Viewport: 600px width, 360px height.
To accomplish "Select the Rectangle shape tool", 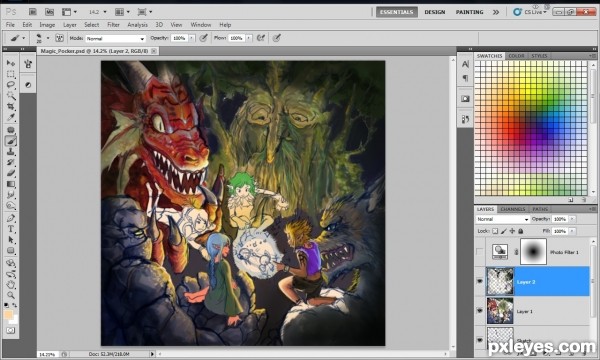I will 11,251.
